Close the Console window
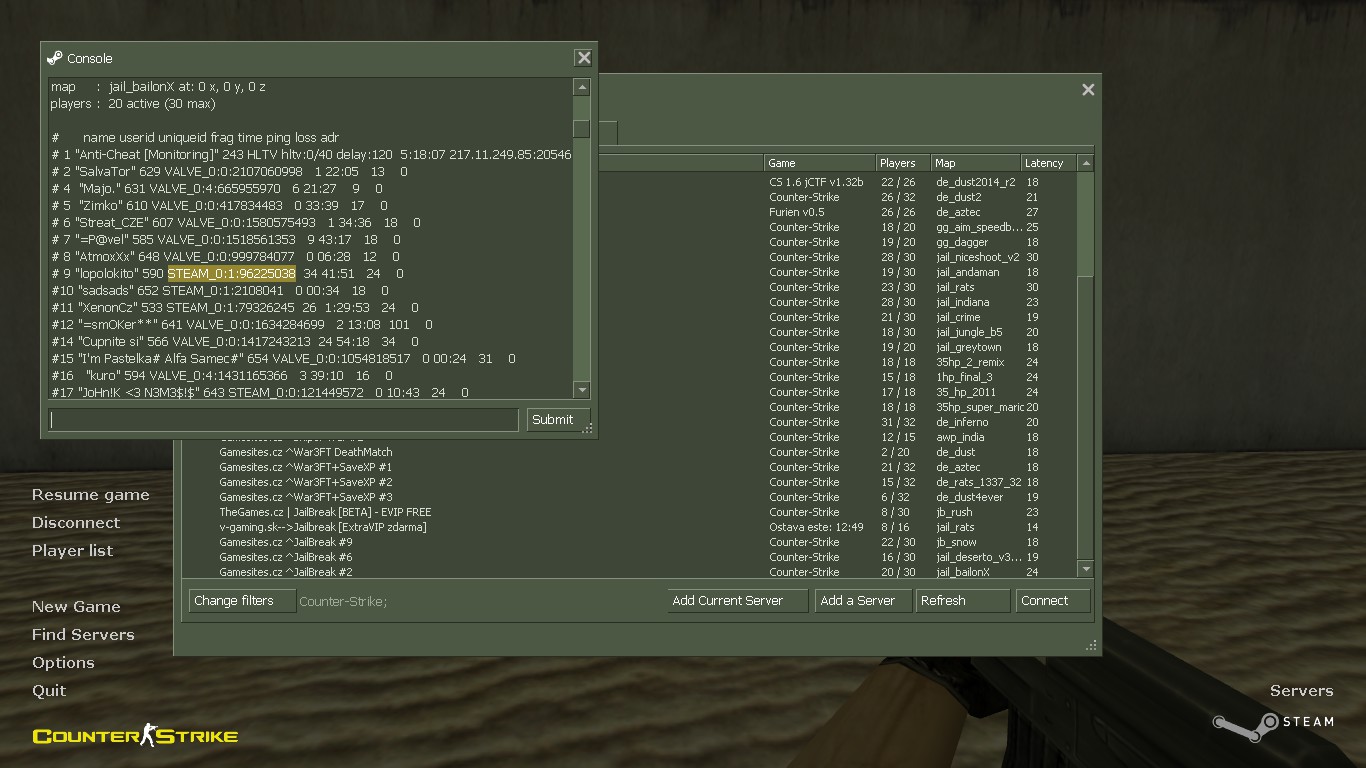This screenshot has width=1366, height=768. (x=584, y=58)
